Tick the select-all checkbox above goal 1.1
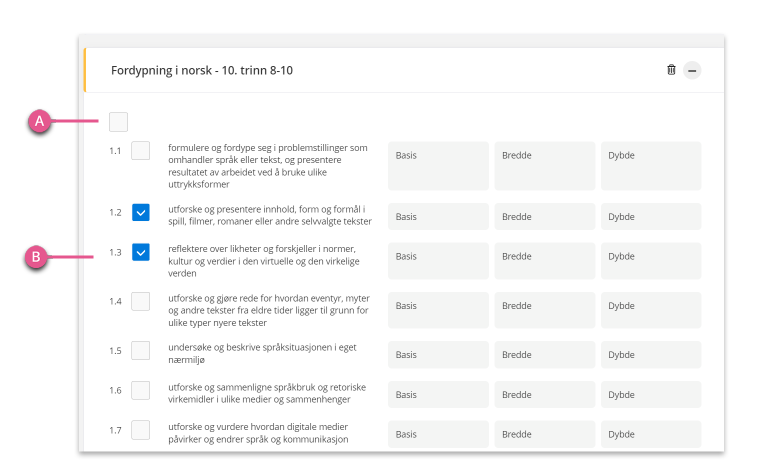The image size is (757, 474). pos(118,122)
